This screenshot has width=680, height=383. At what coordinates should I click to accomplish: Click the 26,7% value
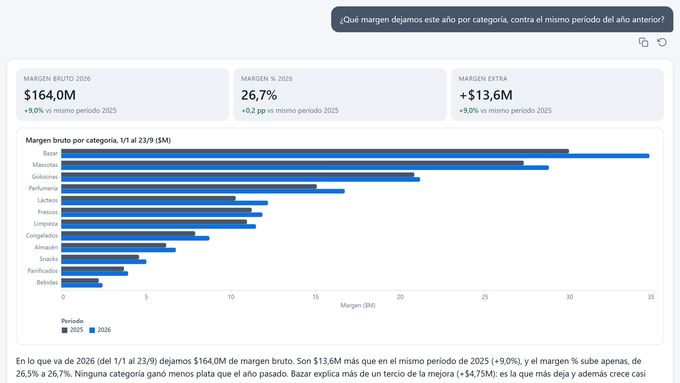[259, 95]
